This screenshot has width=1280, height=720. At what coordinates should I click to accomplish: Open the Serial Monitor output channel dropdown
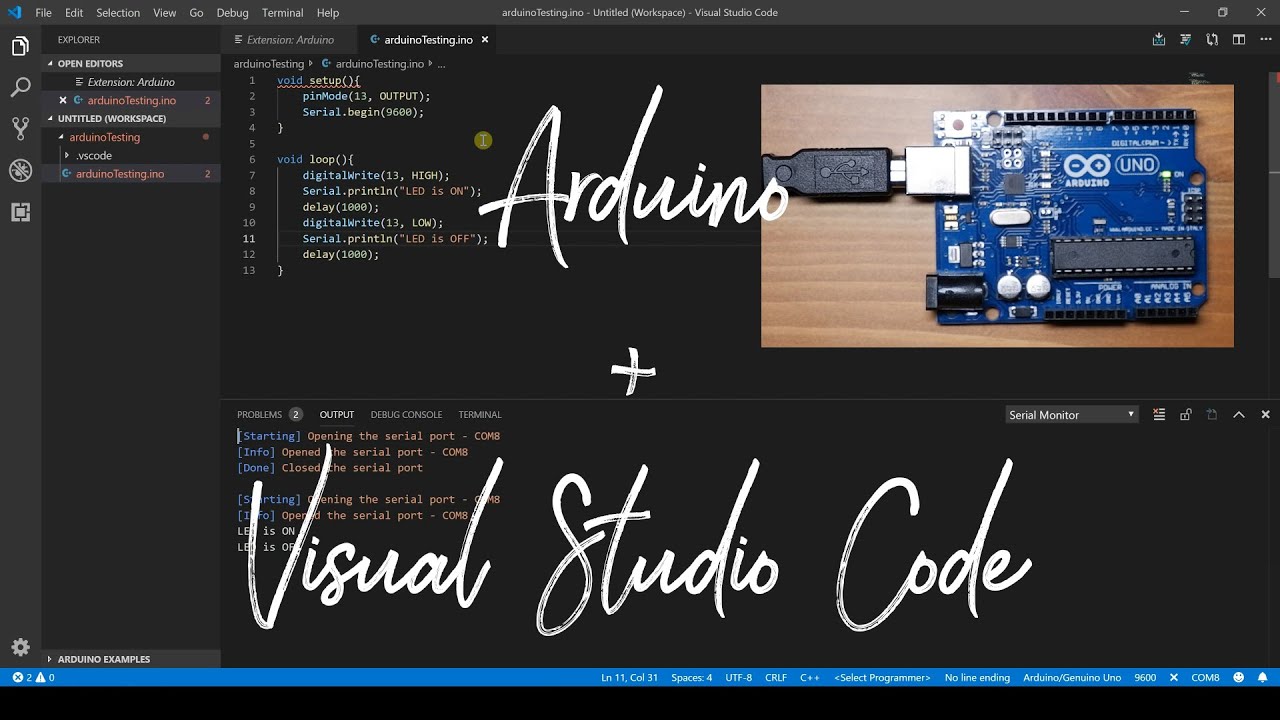pos(1072,414)
